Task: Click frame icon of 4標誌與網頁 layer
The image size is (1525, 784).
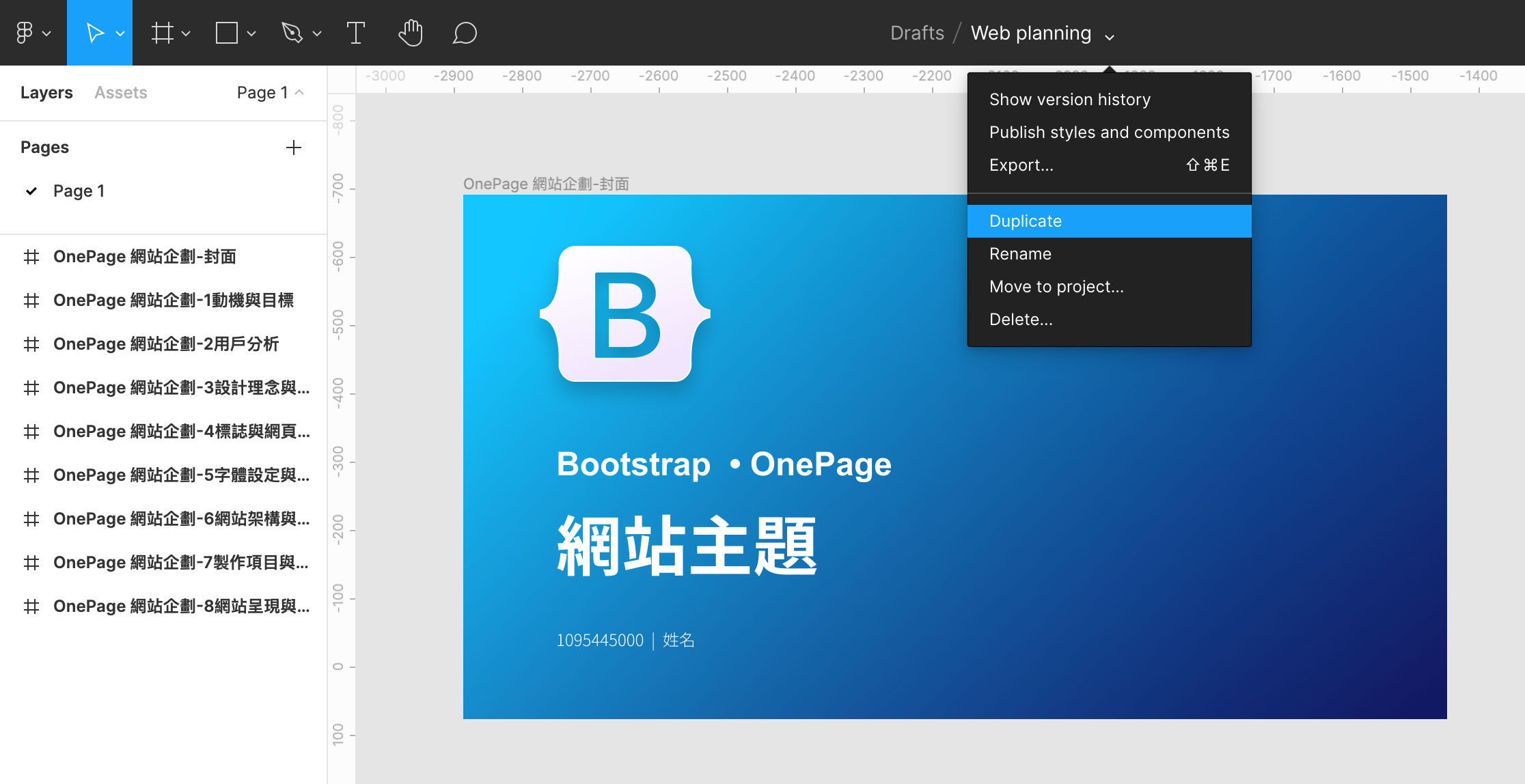Action: (x=31, y=432)
